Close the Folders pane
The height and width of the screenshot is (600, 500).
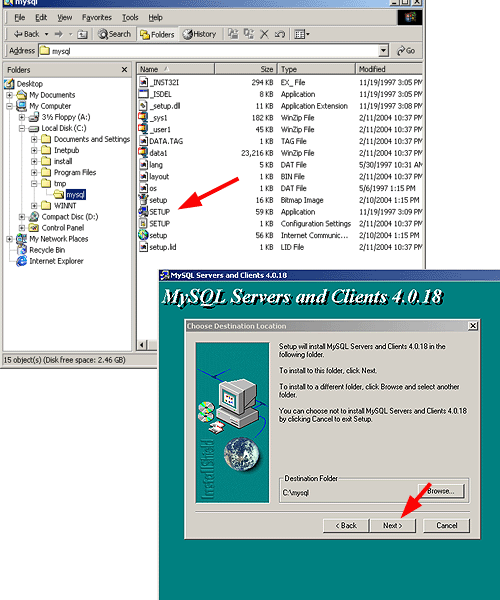[x=124, y=70]
